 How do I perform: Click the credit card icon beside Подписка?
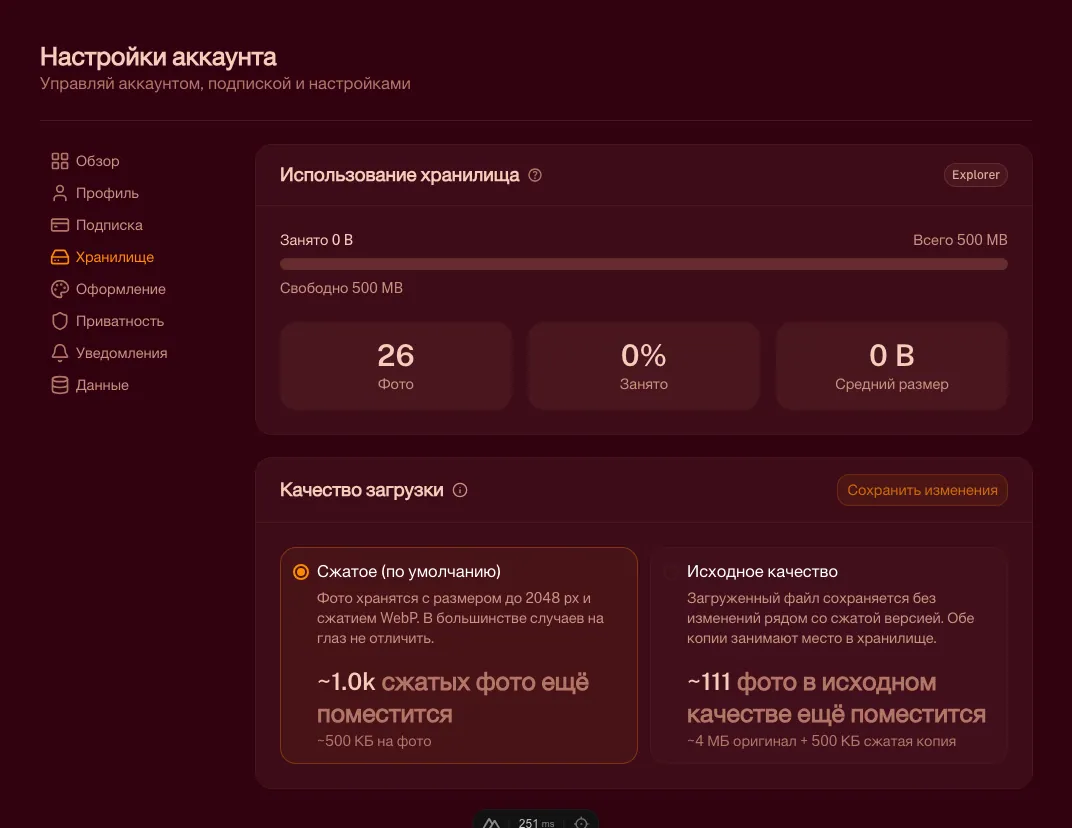60,225
